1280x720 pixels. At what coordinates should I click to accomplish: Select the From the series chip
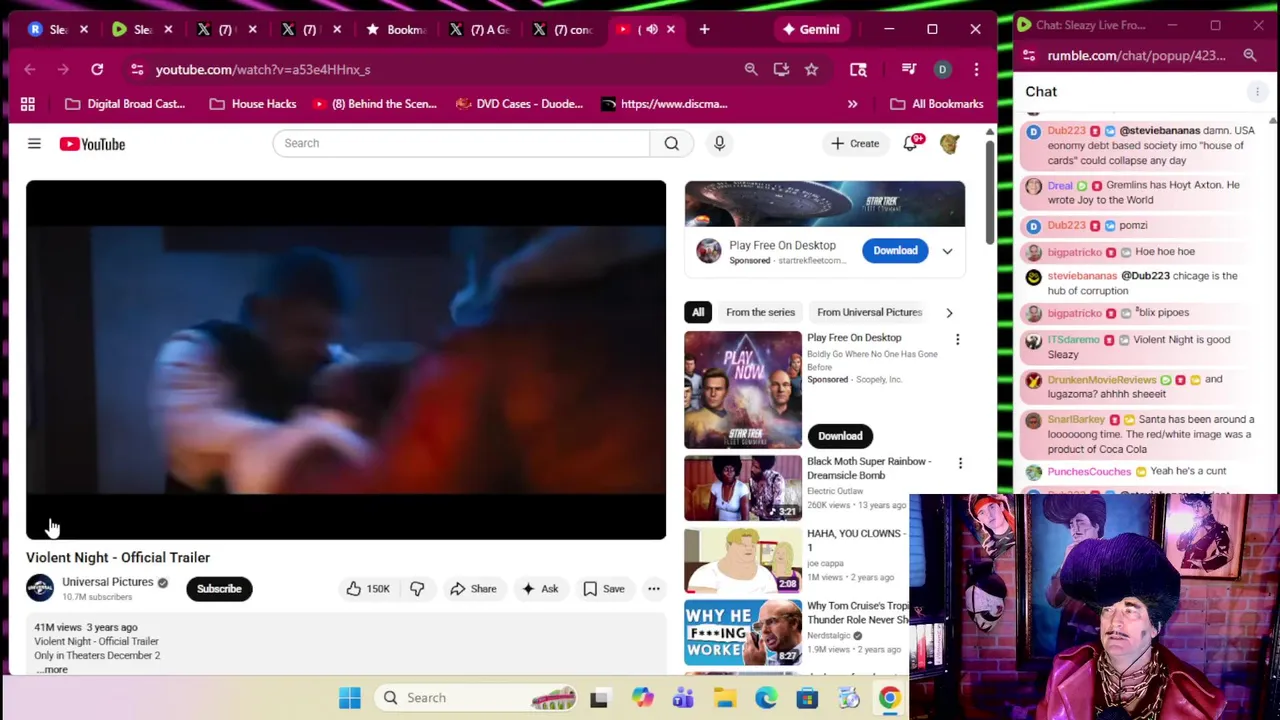coord(760,313)
